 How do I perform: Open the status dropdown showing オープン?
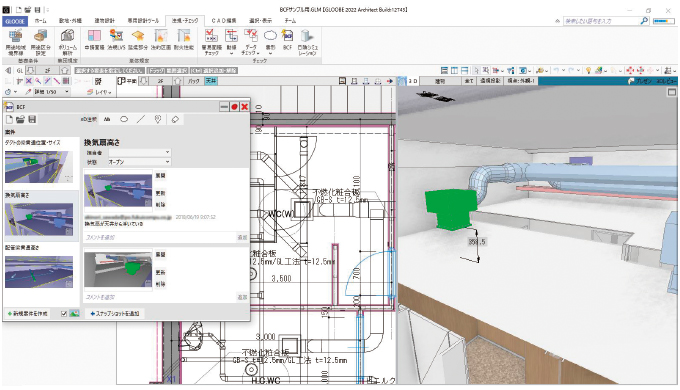[x=140, y=162]
